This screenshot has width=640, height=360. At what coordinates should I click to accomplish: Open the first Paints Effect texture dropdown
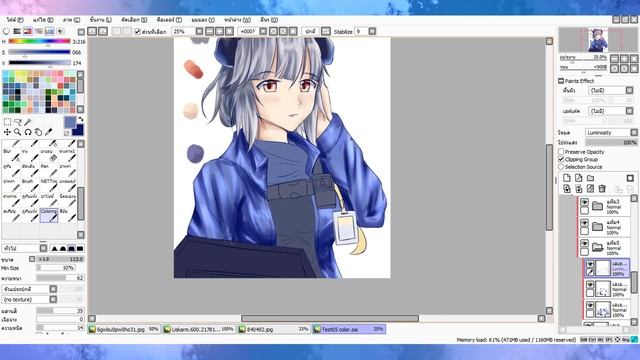(629, 90)
